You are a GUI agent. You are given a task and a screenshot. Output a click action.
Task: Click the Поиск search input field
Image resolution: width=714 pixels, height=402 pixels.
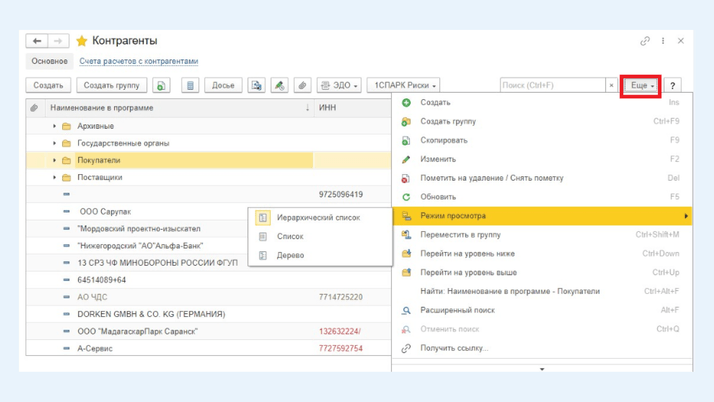(552, 86)
